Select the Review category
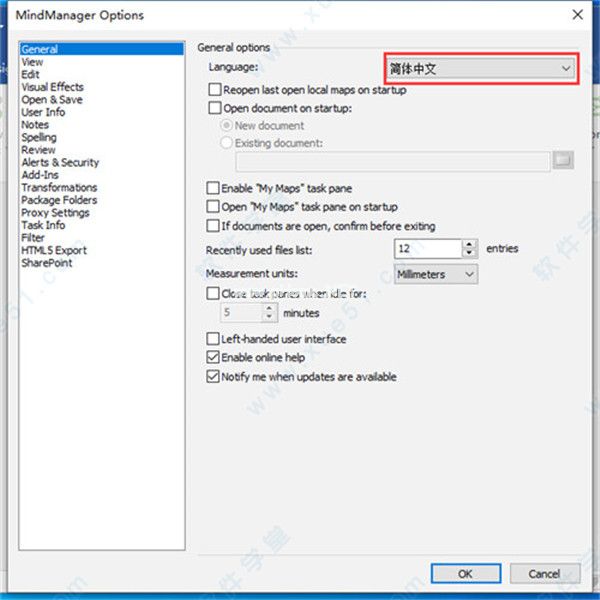 38,150
